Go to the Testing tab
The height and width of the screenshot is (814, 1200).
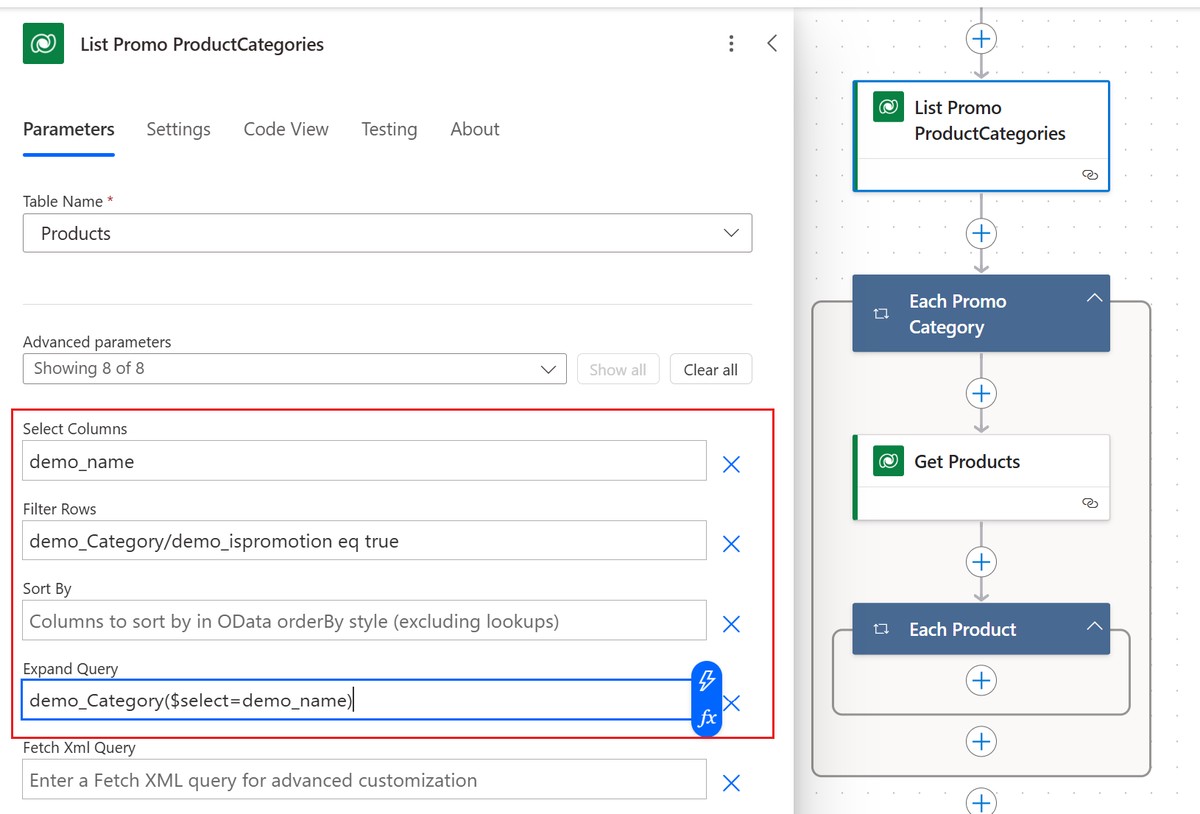click(389, 129)
